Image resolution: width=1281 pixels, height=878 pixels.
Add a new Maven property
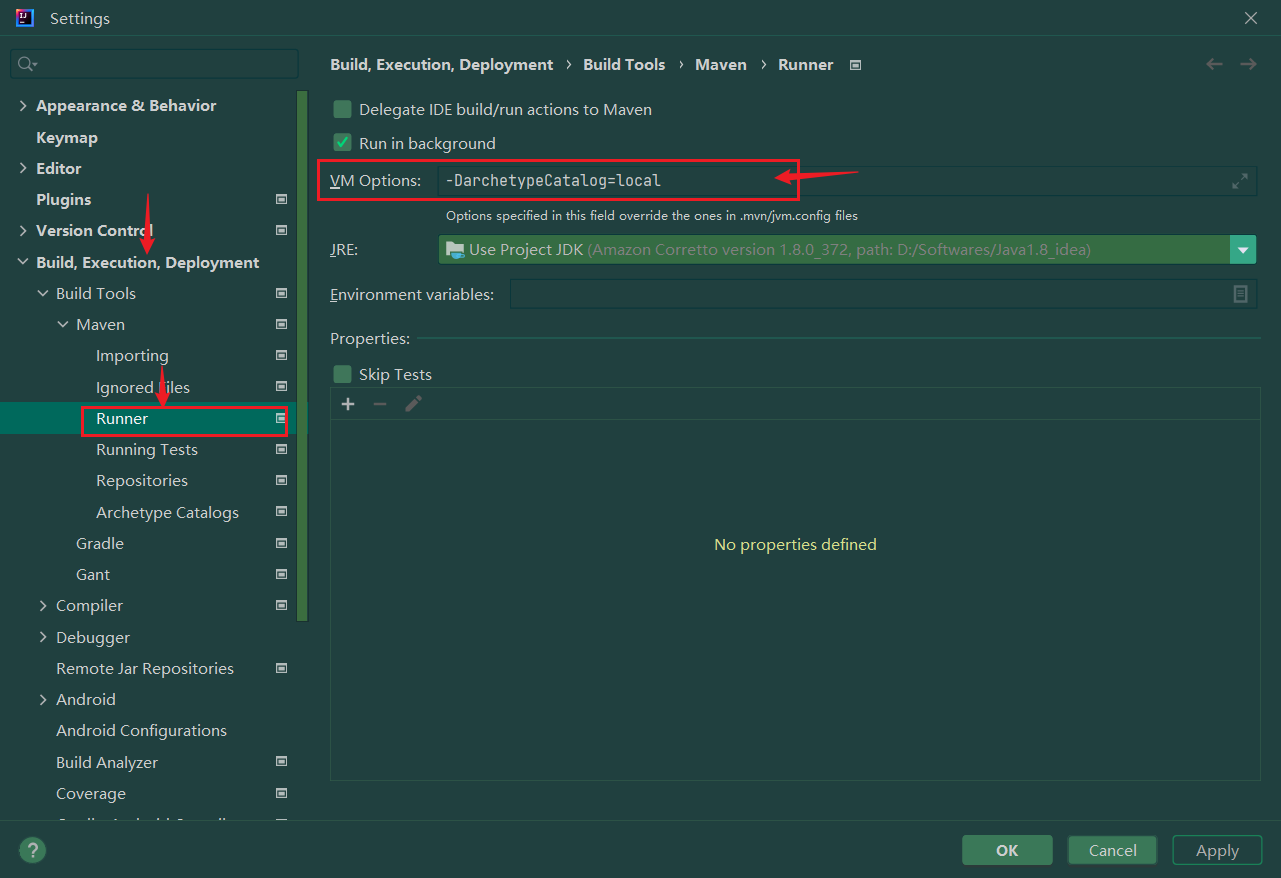(348, 404)
